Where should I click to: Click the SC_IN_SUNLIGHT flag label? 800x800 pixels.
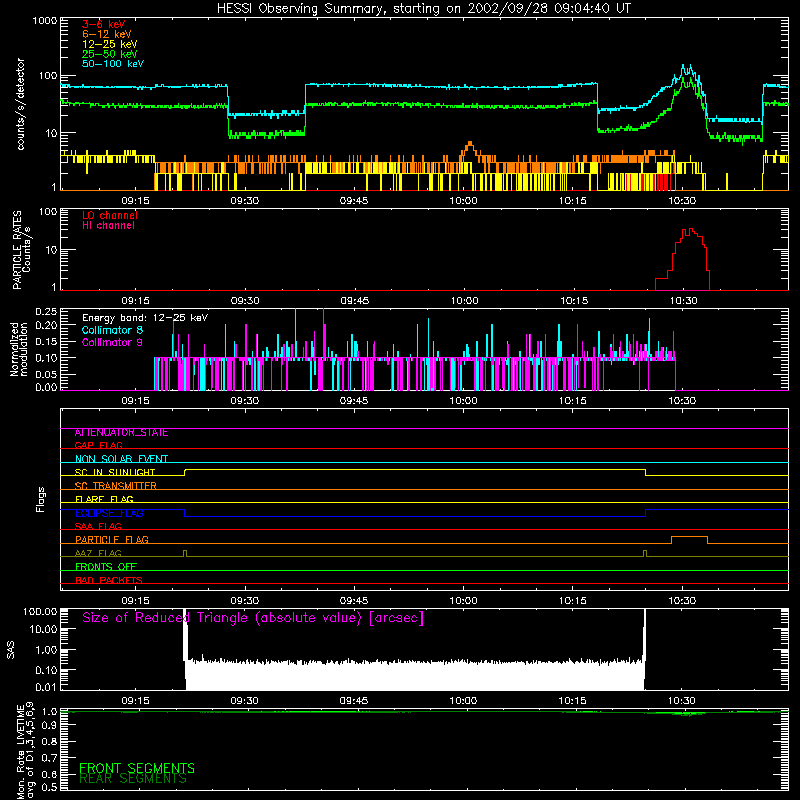[115, 472]
